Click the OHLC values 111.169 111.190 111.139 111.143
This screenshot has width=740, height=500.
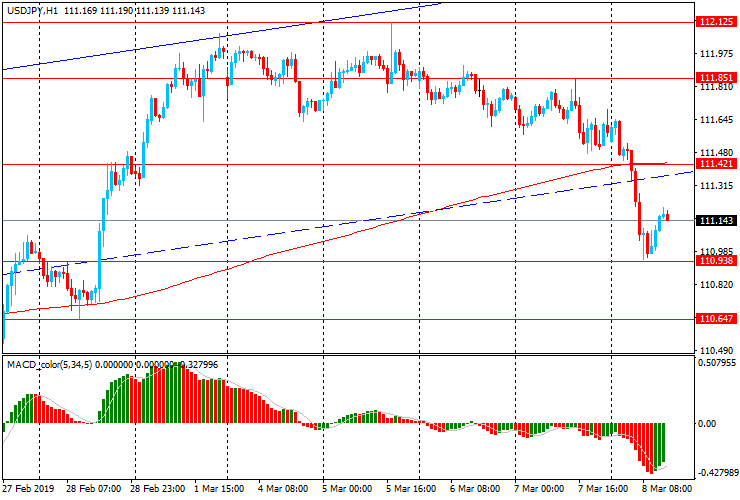134,10
